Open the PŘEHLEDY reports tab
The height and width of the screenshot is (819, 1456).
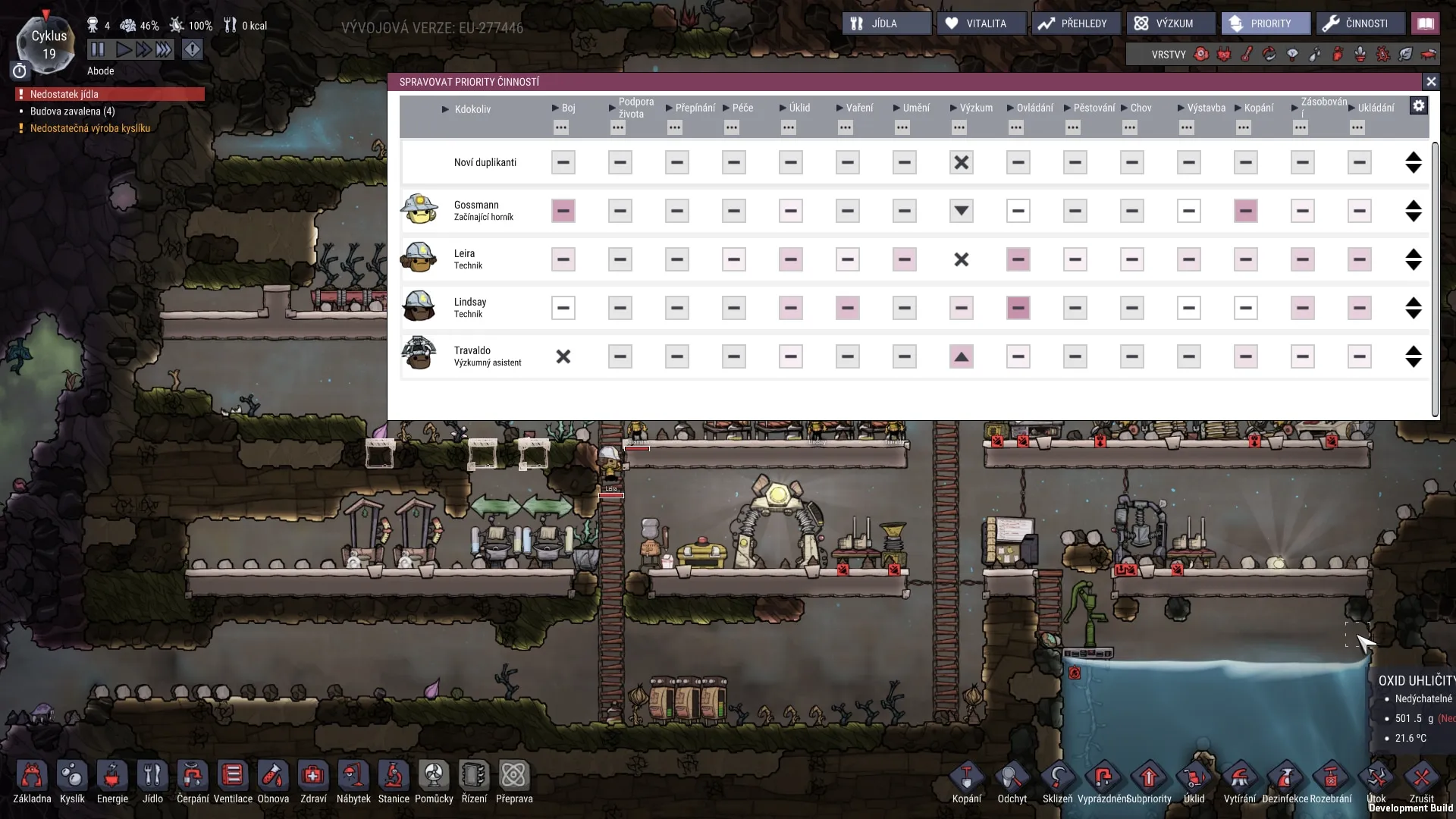[x=1076, y=24]
